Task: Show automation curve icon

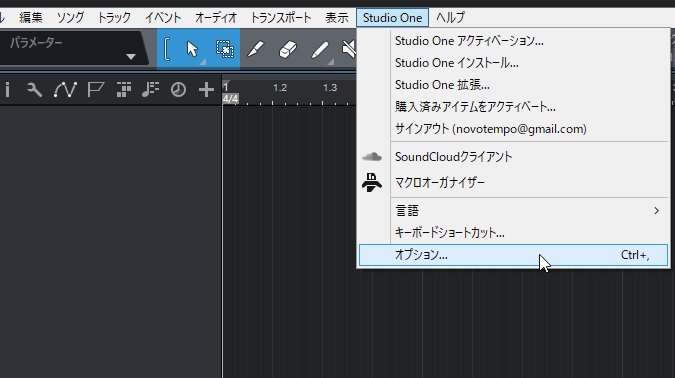Action: (65, 90)
